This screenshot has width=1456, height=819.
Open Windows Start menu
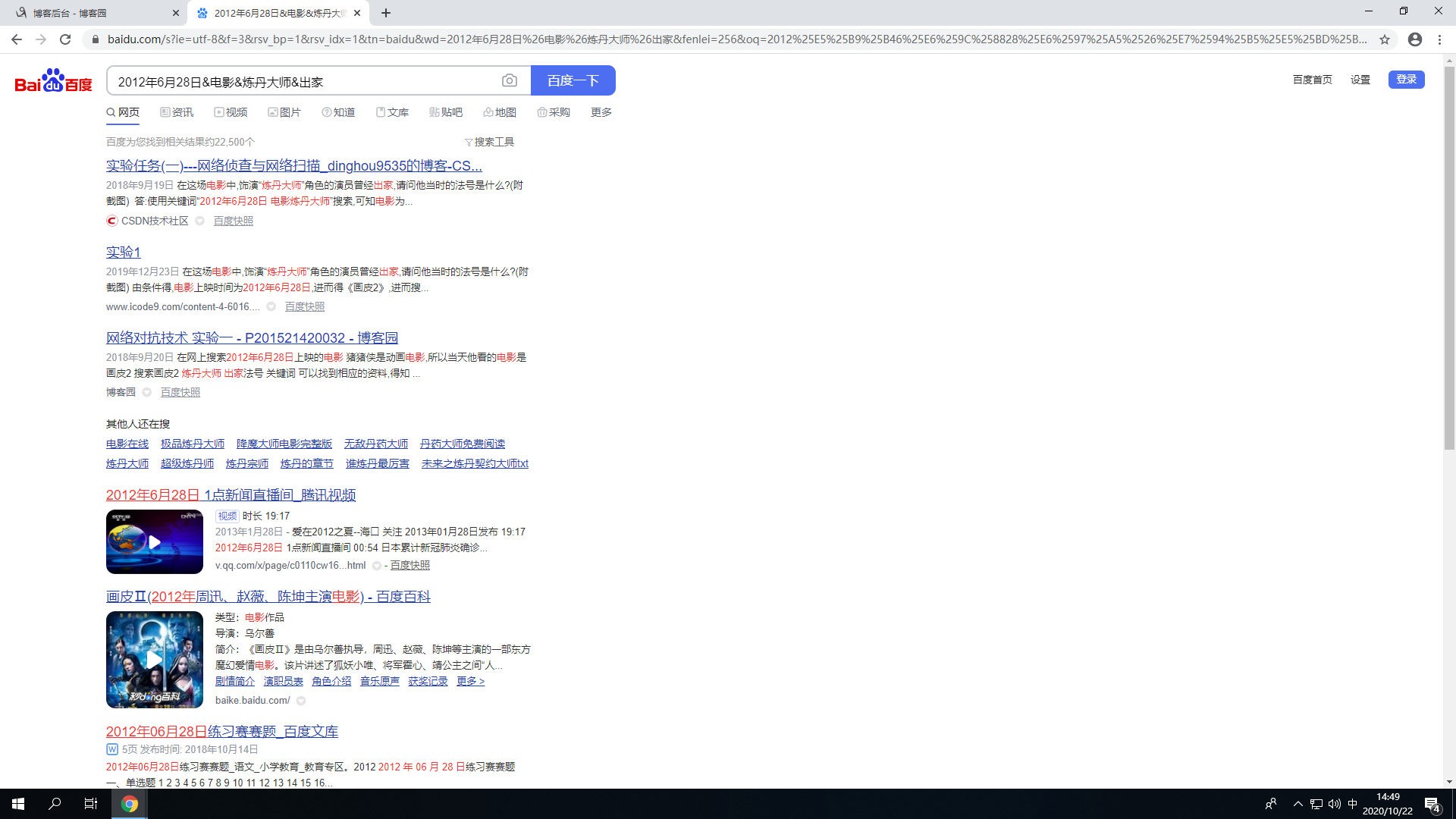click(18, 804)
